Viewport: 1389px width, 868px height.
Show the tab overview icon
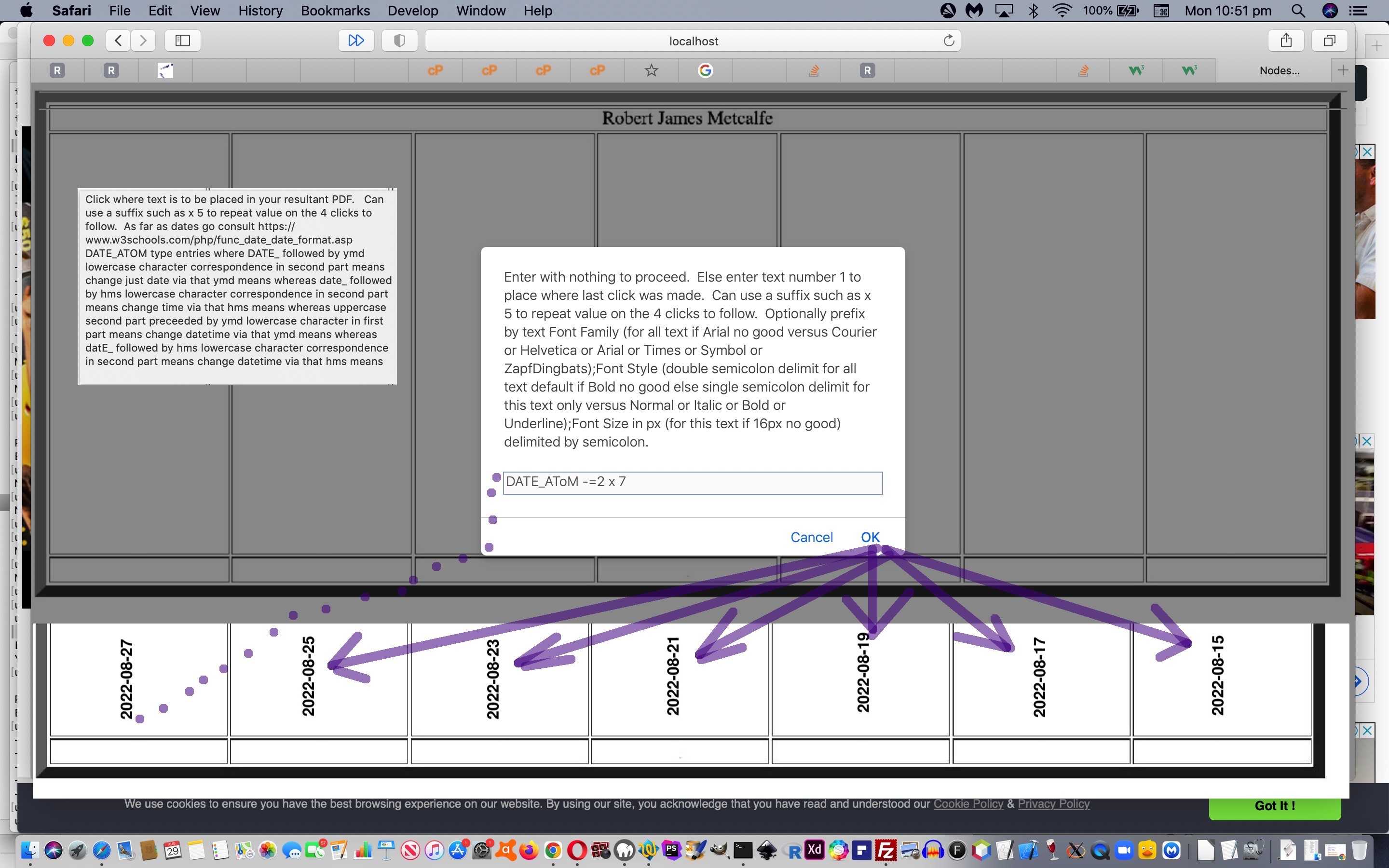click(1329, 40)
